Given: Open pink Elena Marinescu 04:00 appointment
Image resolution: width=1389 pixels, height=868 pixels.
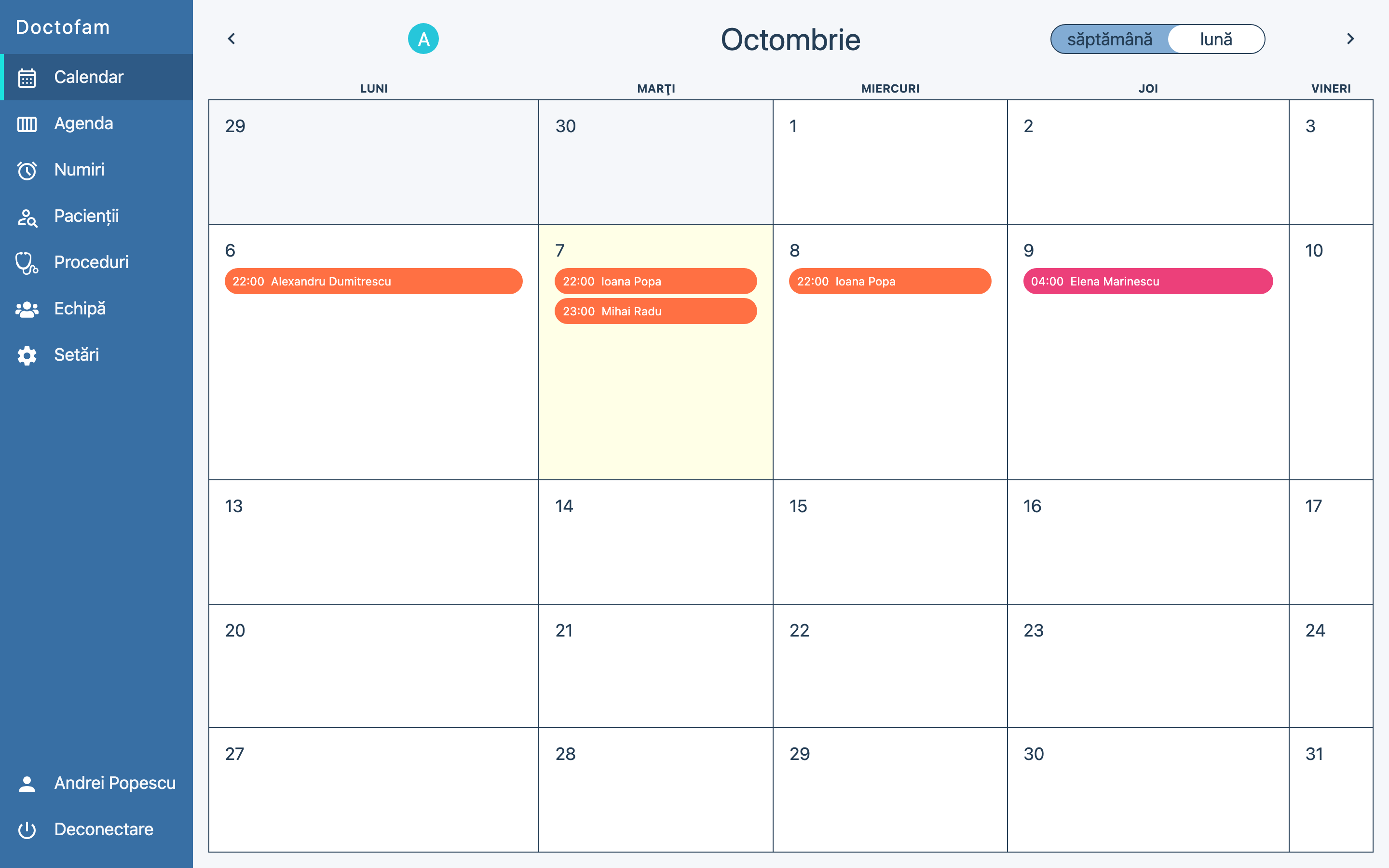Looking at the screenshot, I should (1147, 281).
